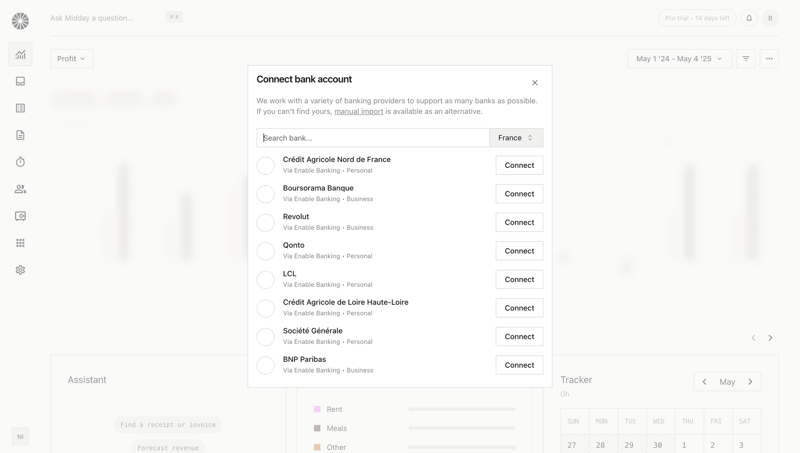The height and width of the screenshot is (453, 800).
Task: Connect LCL bank
Action: [x=519, y=280]
